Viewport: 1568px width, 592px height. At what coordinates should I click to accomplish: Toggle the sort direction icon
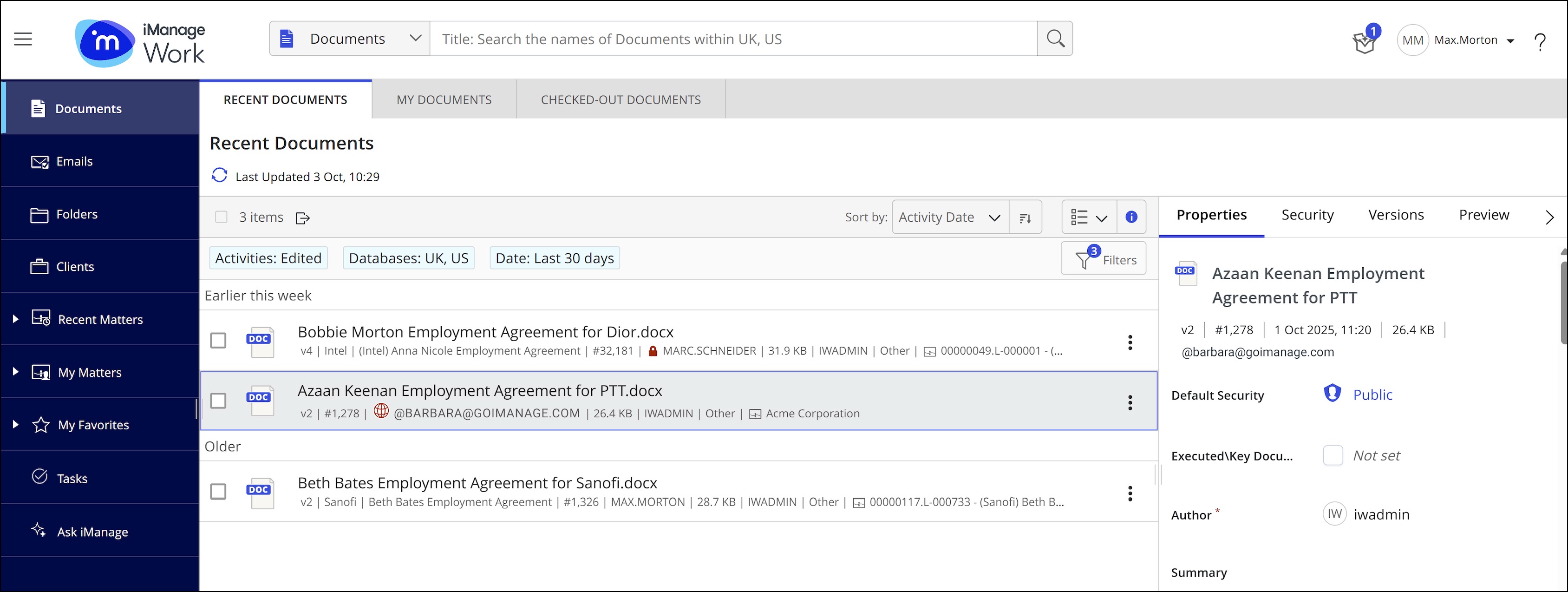(1025, 217)
